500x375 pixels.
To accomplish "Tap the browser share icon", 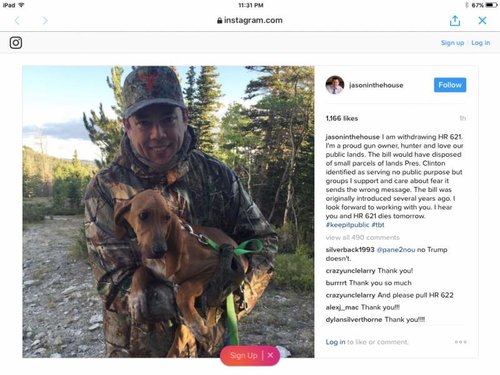I will (x=455, y=21).
